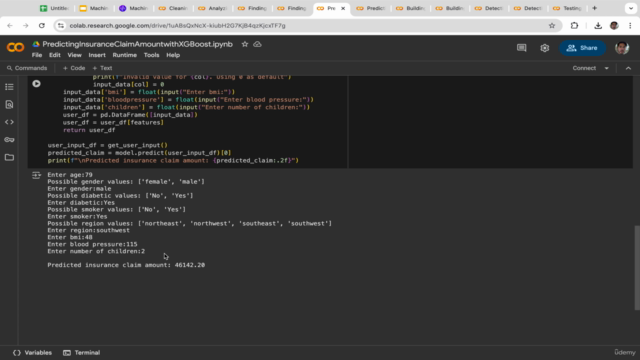Click the browser address bar URL

point(178,26)
